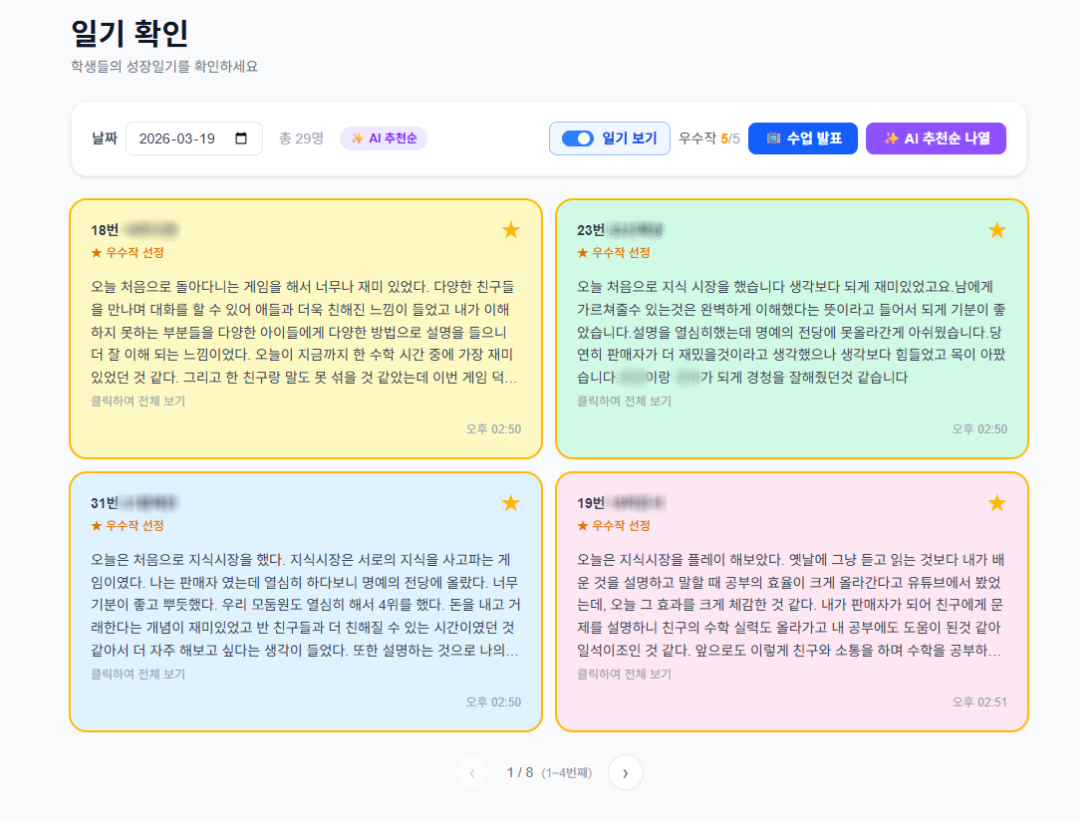Viewport: 1080px width, 821px height.
Task: Click the diary text of 19번 card
Action: pyautogui.click(x=791, y=605)
